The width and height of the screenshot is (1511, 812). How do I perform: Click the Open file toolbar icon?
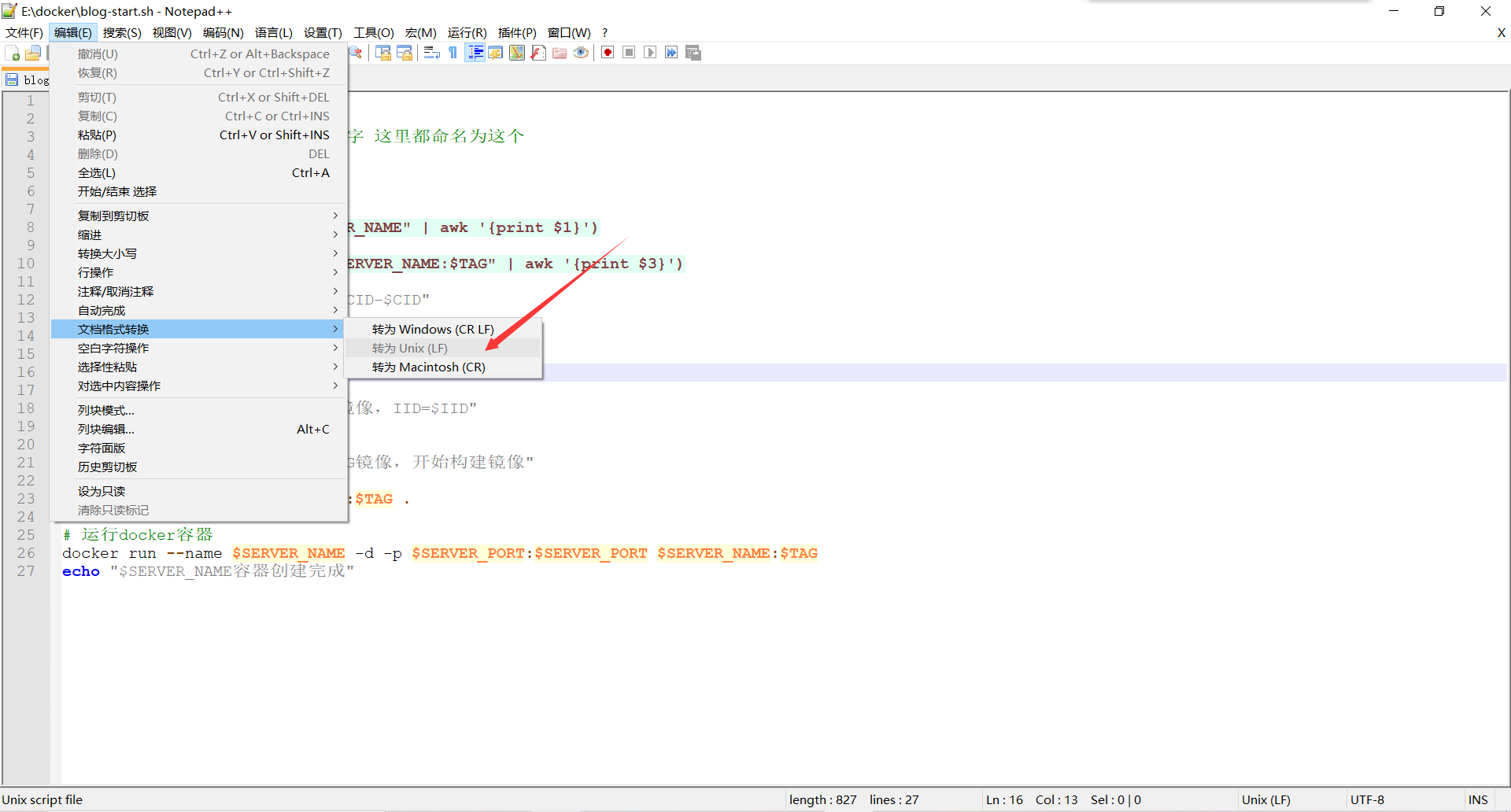[33, 53]
